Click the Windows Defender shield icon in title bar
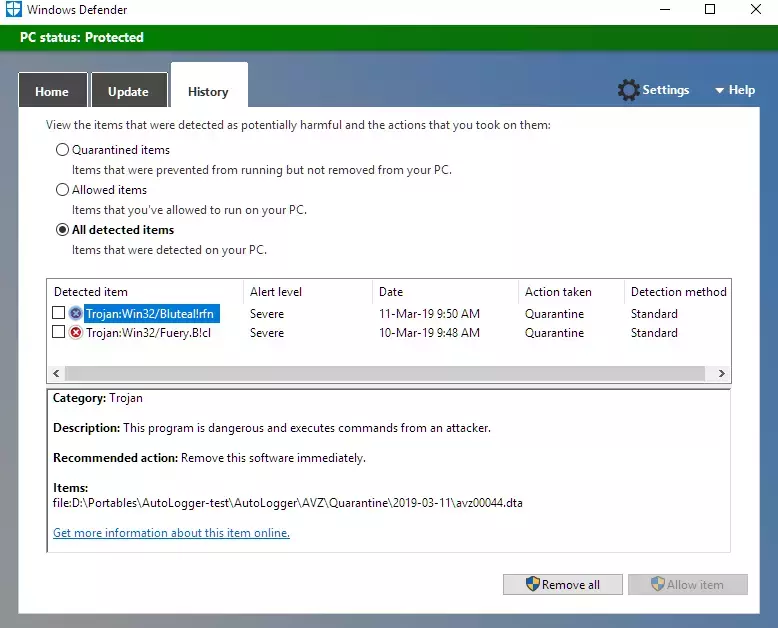 coord(13,9)
